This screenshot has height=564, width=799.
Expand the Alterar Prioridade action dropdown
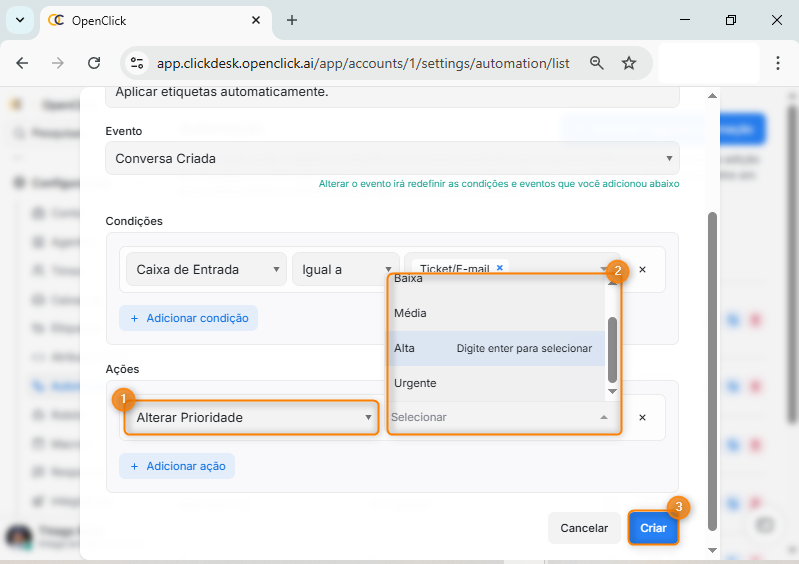click(252, 417)
